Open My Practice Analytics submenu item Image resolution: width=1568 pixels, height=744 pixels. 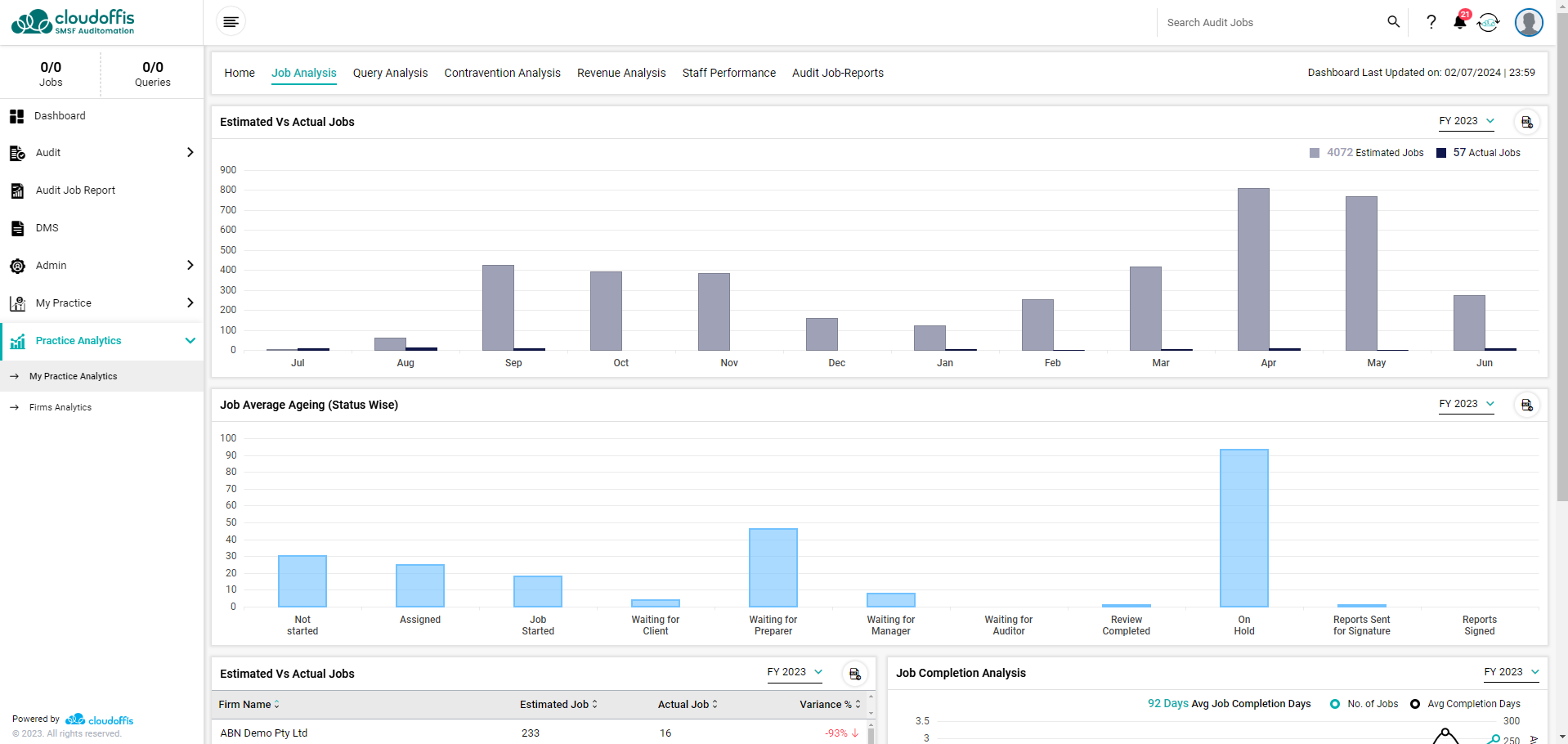tap(101, 376)
